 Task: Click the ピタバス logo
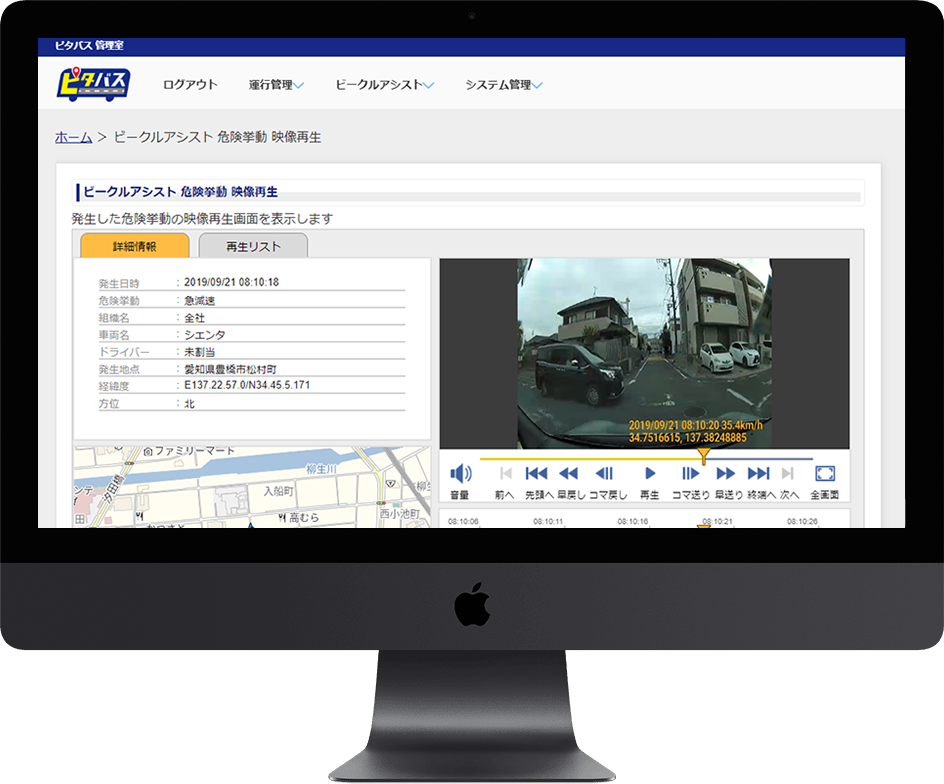click(x=93, y=84)
